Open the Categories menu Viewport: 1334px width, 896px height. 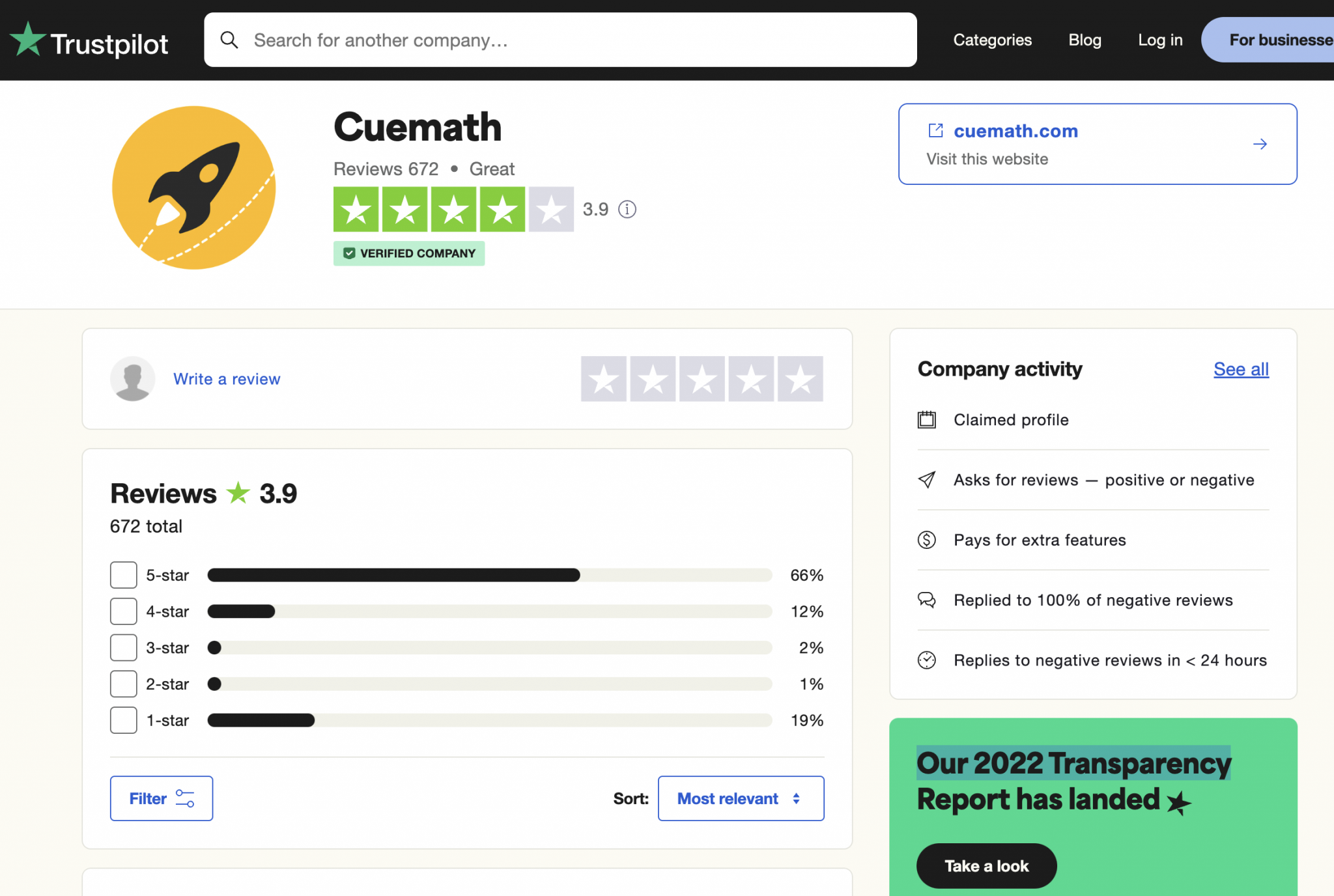(992, 40)
